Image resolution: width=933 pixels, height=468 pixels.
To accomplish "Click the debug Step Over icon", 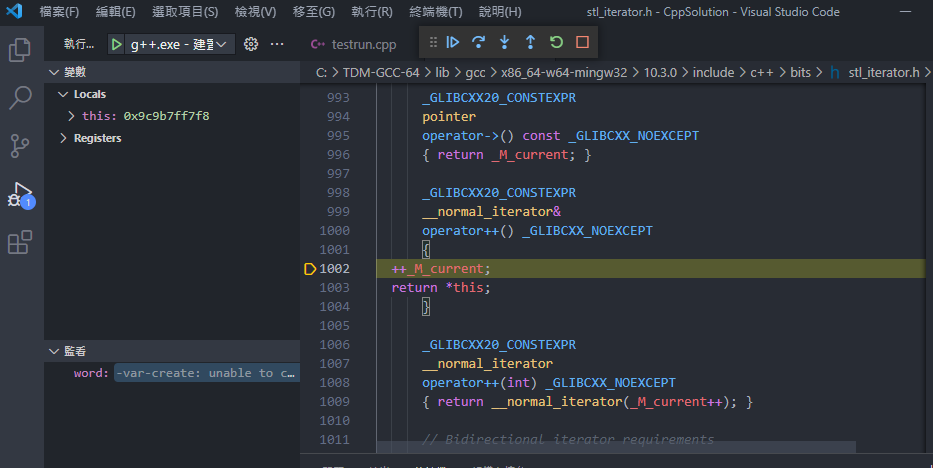I will [479, 43].
